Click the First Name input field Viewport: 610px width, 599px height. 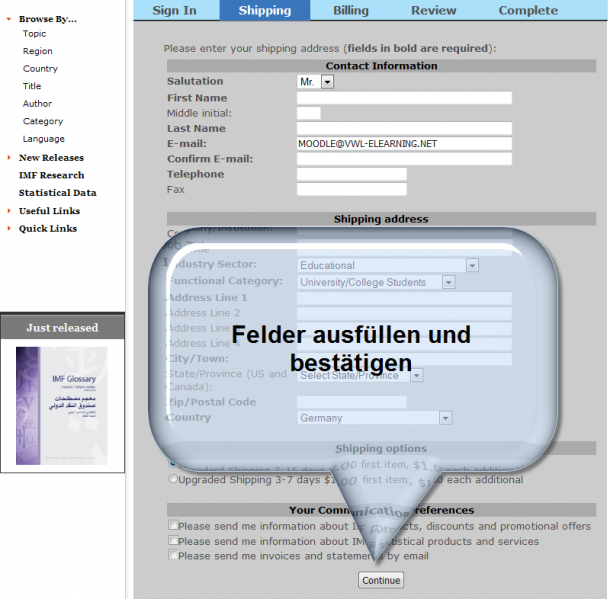404,98
